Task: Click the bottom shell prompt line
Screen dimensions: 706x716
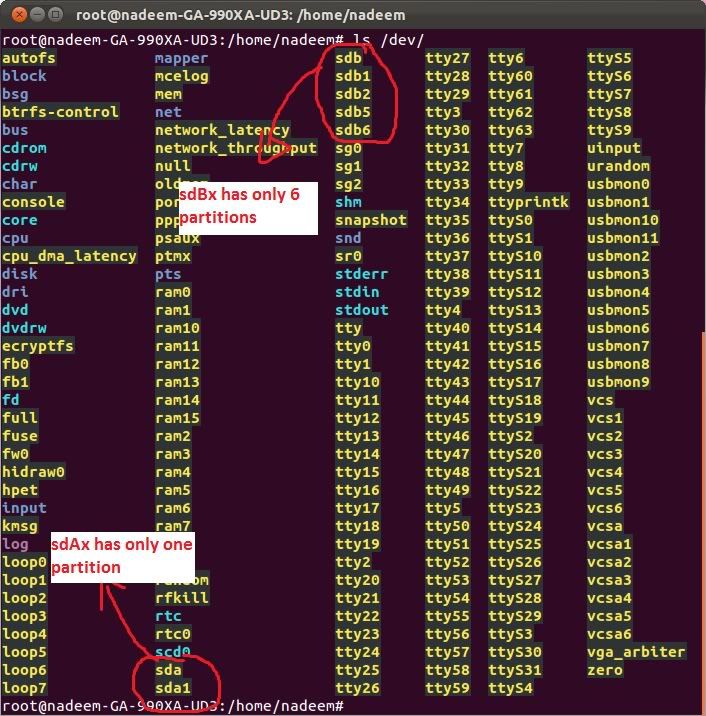Action: pos(173,706)
